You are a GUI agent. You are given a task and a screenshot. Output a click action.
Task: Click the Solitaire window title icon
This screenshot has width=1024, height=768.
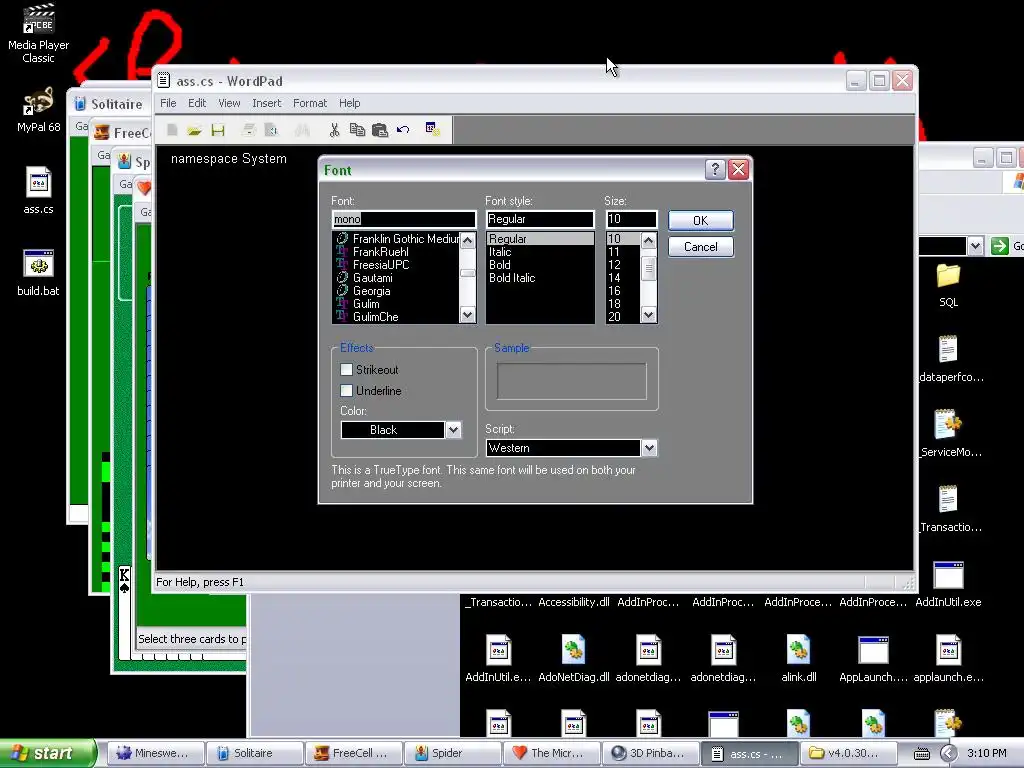pyautogui.click(x=80, y=104)
